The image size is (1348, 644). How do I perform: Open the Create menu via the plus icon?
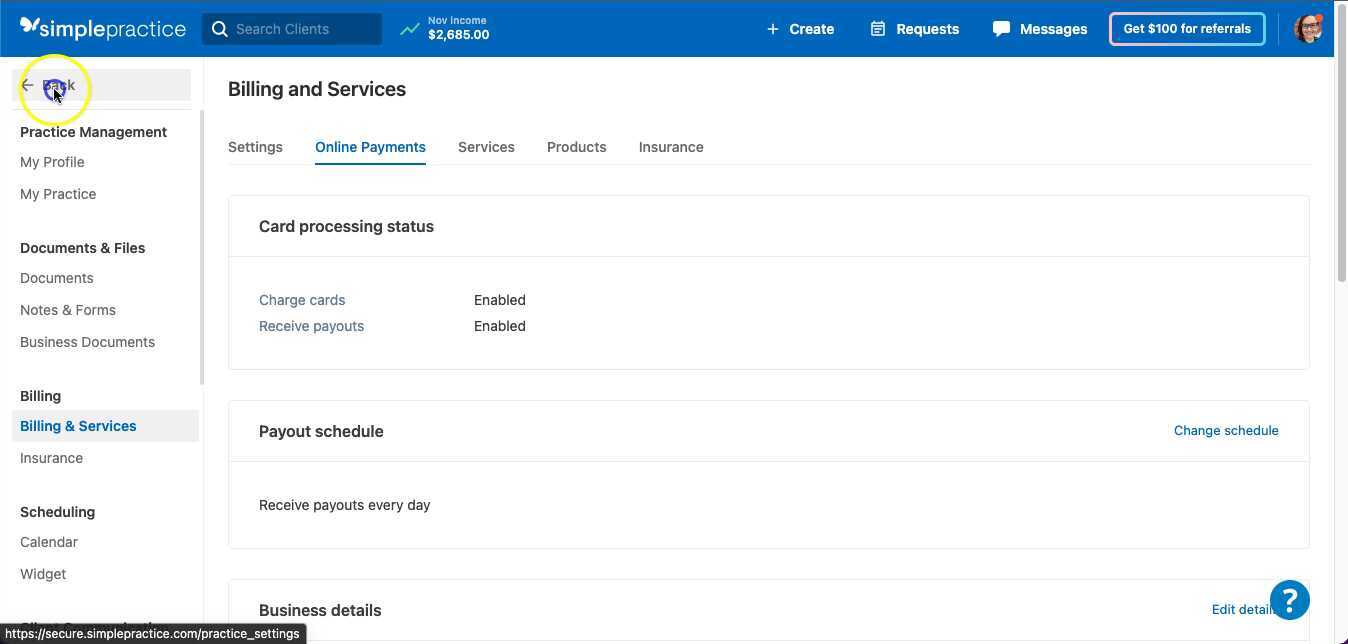pos(771,28)
